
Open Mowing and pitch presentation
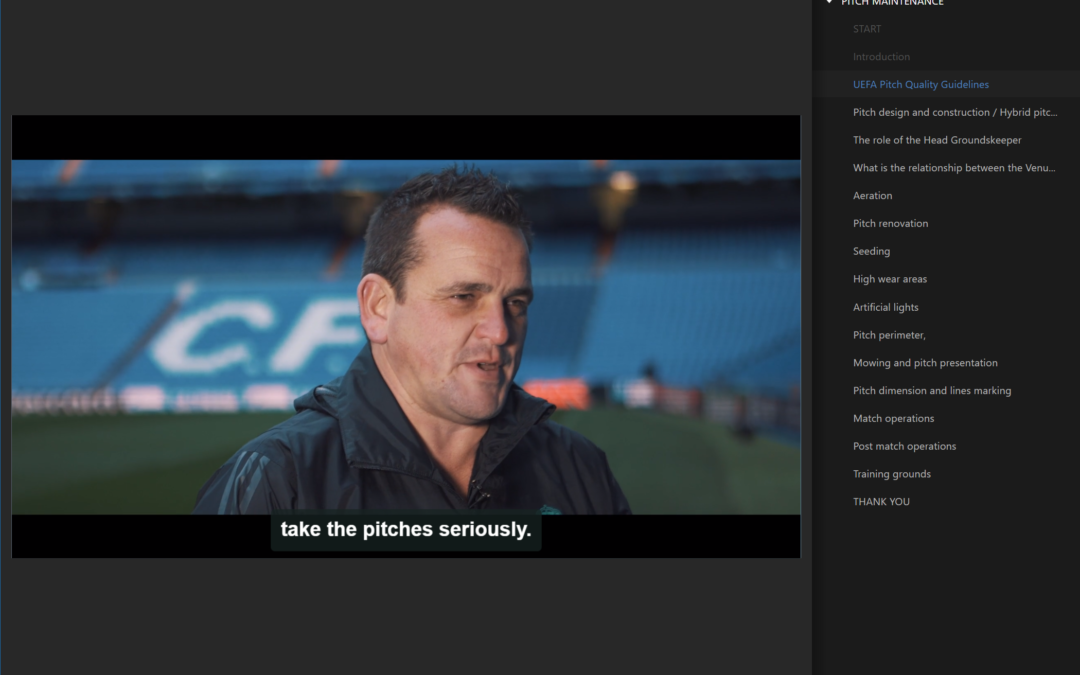(x=925, y=363)
